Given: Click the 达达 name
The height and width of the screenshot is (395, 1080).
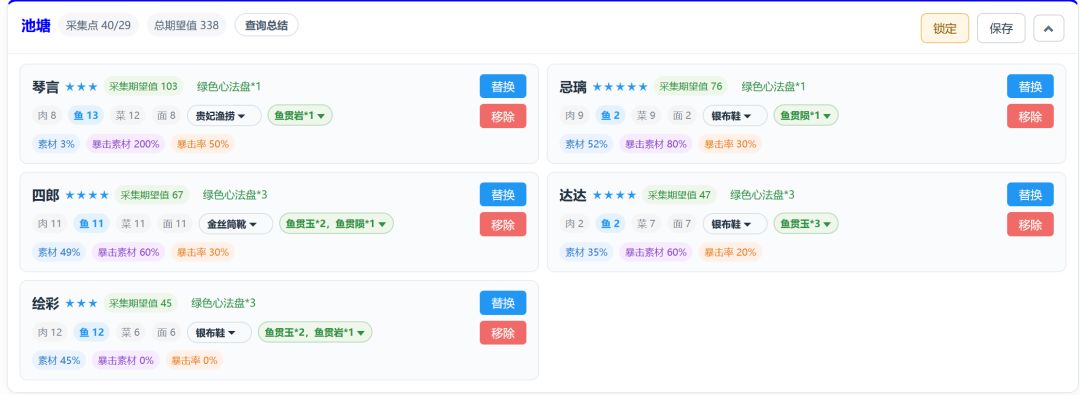Looking at the screenshot, I should (x=573, y=195).
